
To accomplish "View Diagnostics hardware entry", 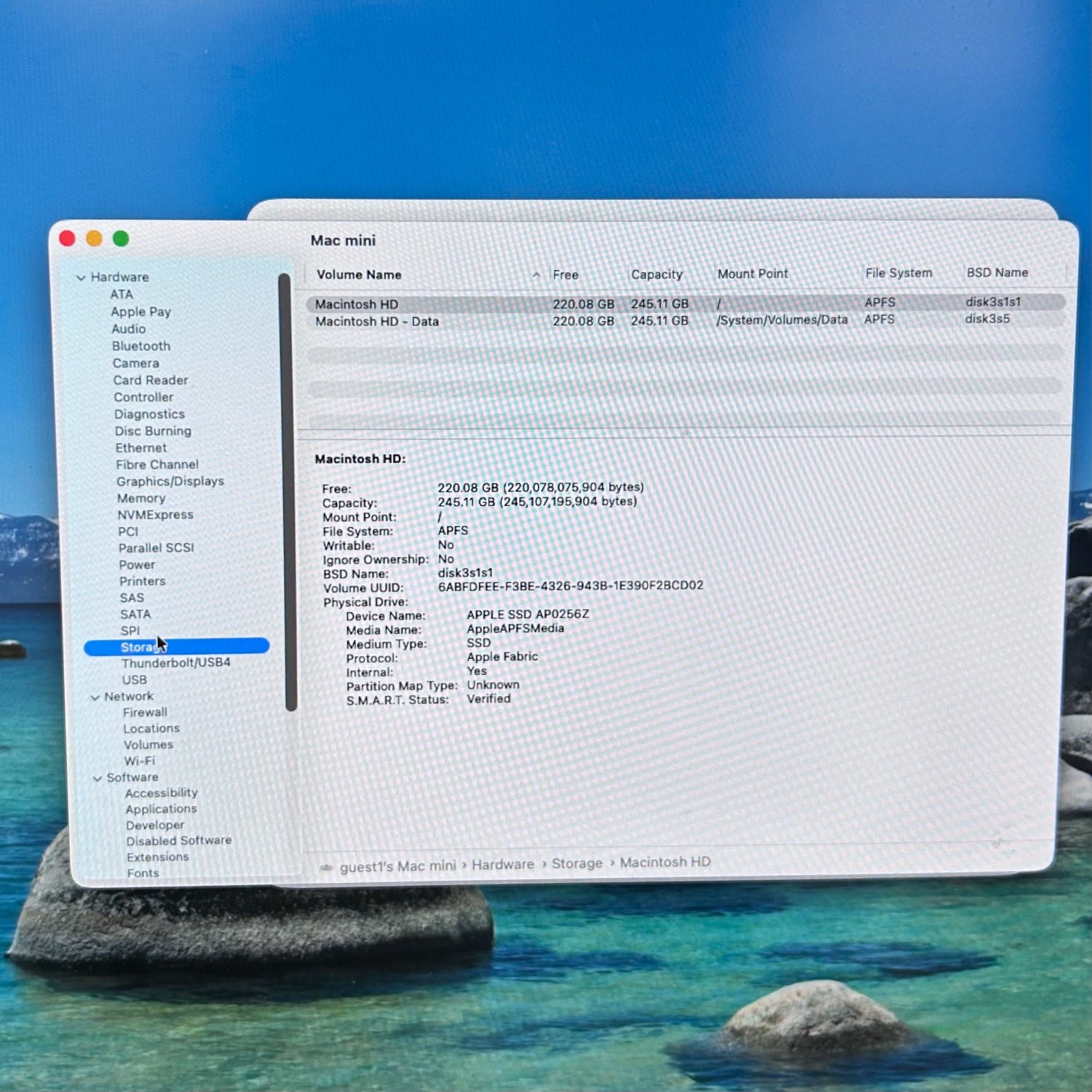I will coord(149,414).
